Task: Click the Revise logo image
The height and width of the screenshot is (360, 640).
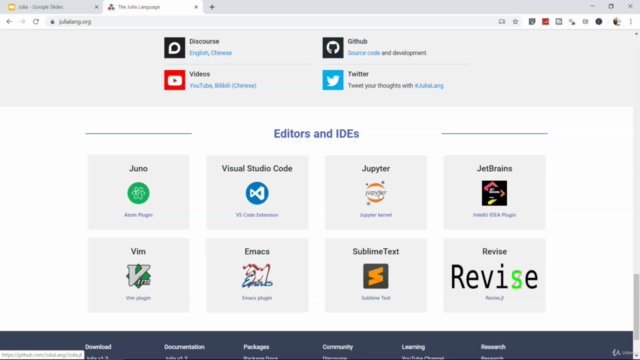Action: (x=494, y=277)
